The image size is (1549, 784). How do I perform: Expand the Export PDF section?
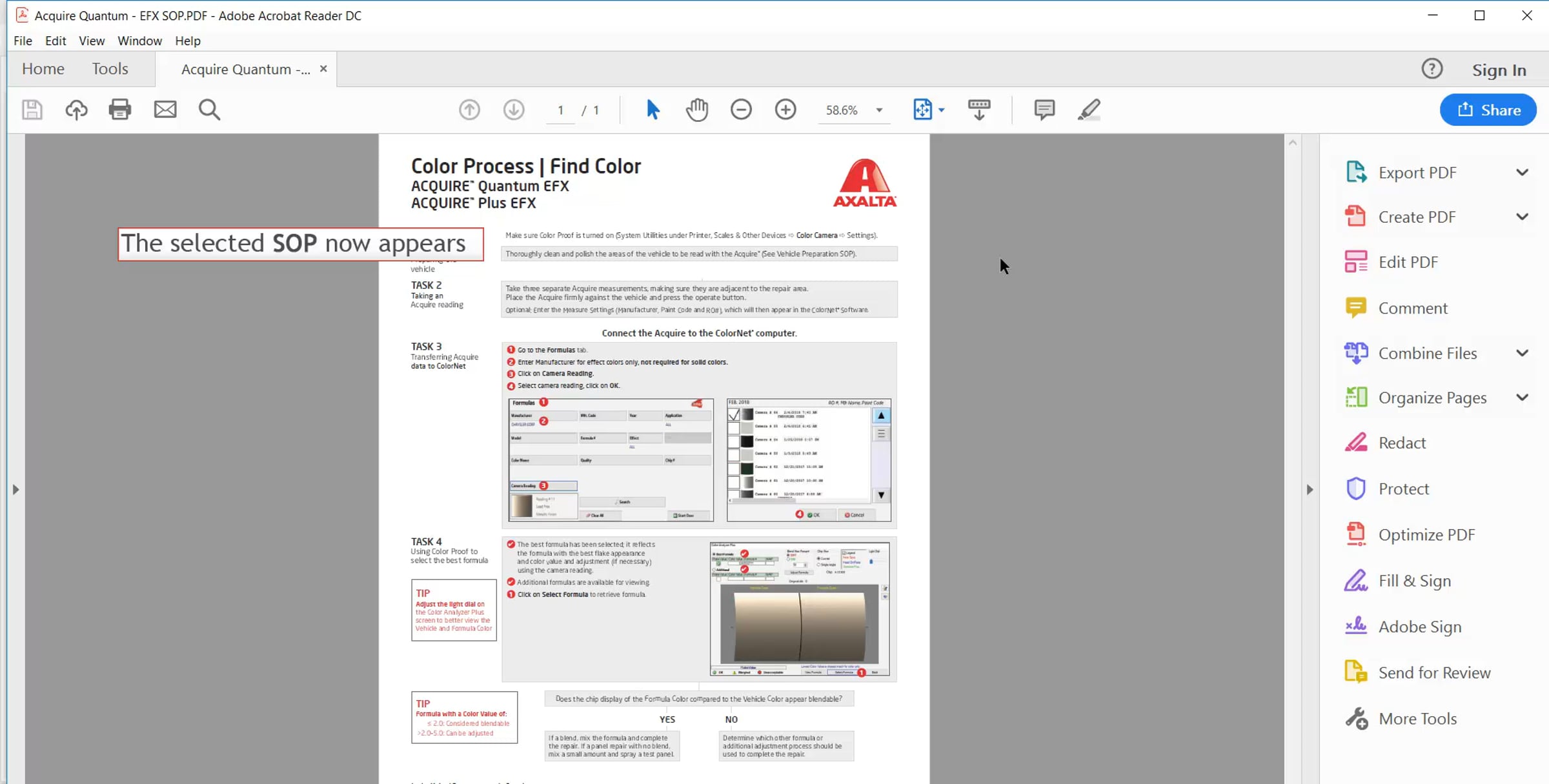click(x=1522, y=172)
